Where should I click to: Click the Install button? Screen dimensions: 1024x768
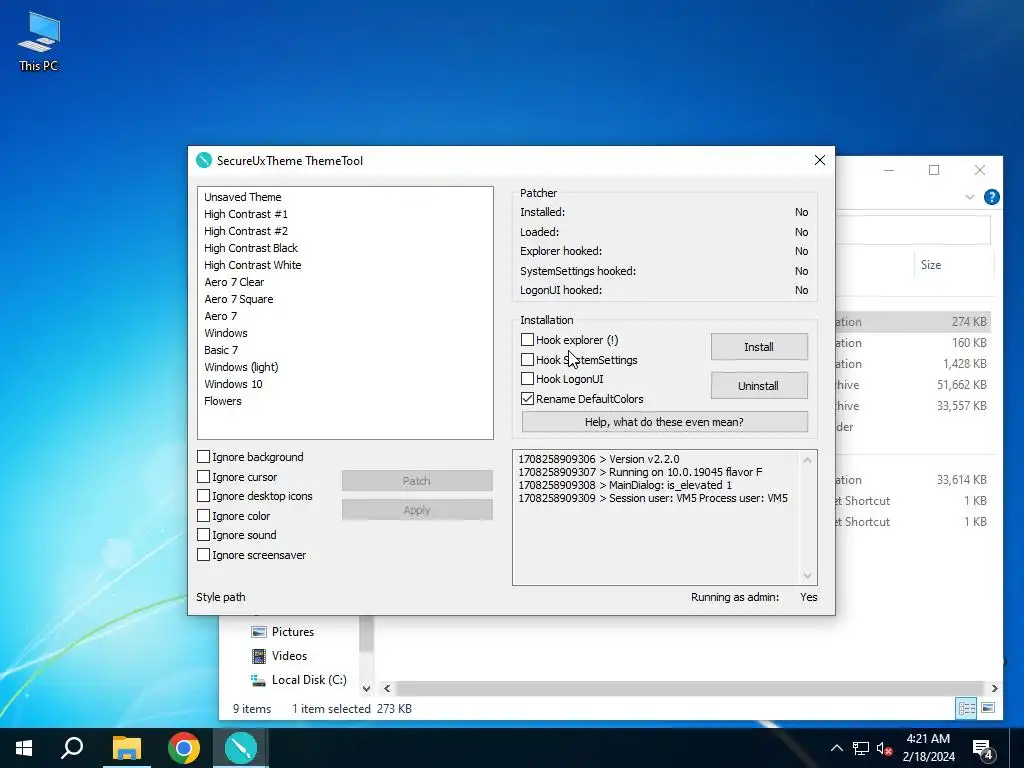point(759,347)
